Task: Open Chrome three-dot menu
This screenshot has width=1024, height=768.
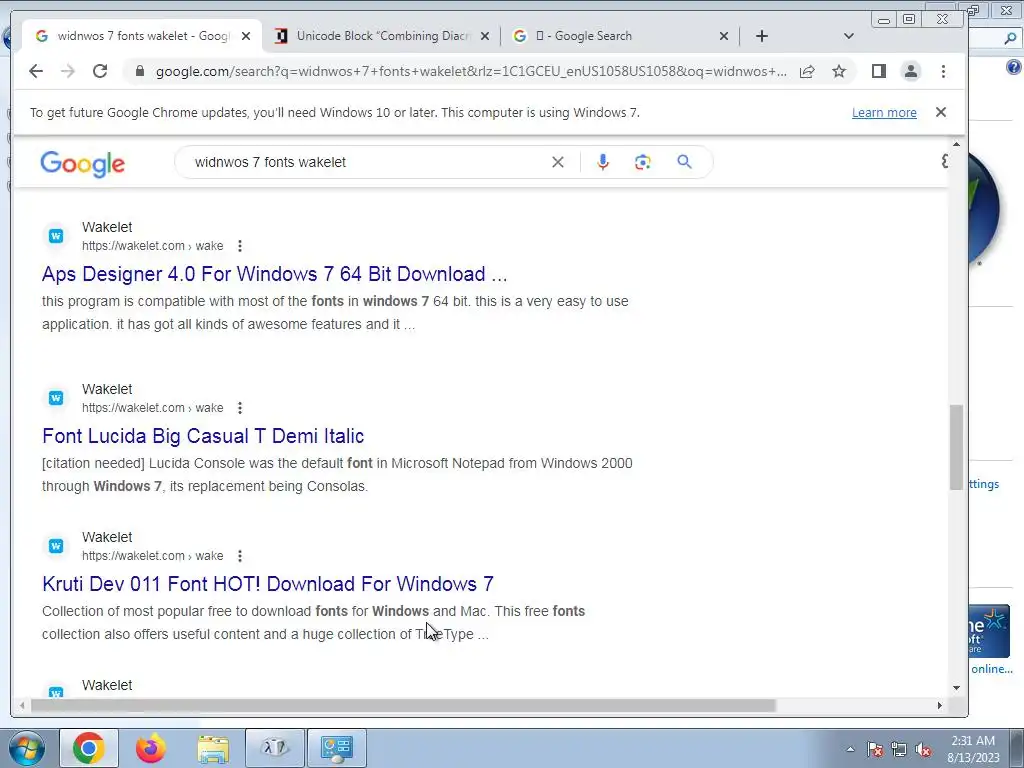Action: click(x=943, y=71)
